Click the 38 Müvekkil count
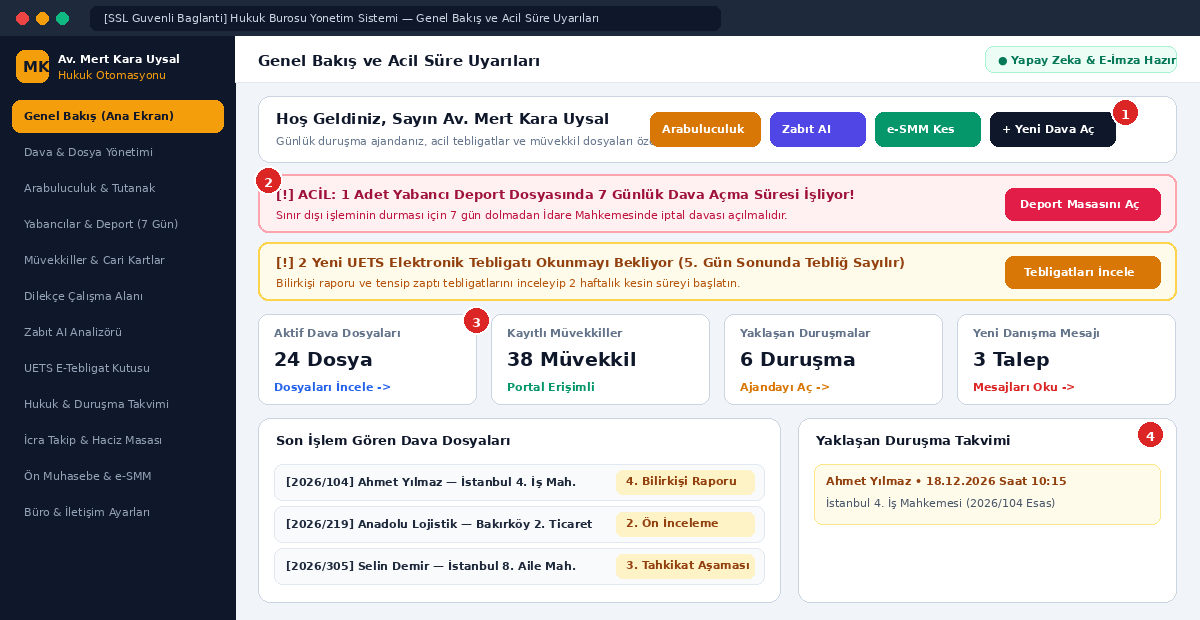 (x=571, y=360)
